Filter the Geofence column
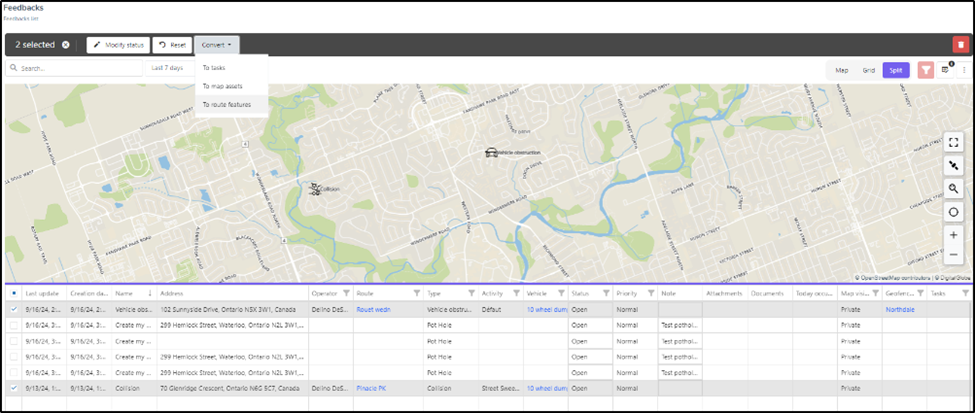 click(x=920, y=293)
